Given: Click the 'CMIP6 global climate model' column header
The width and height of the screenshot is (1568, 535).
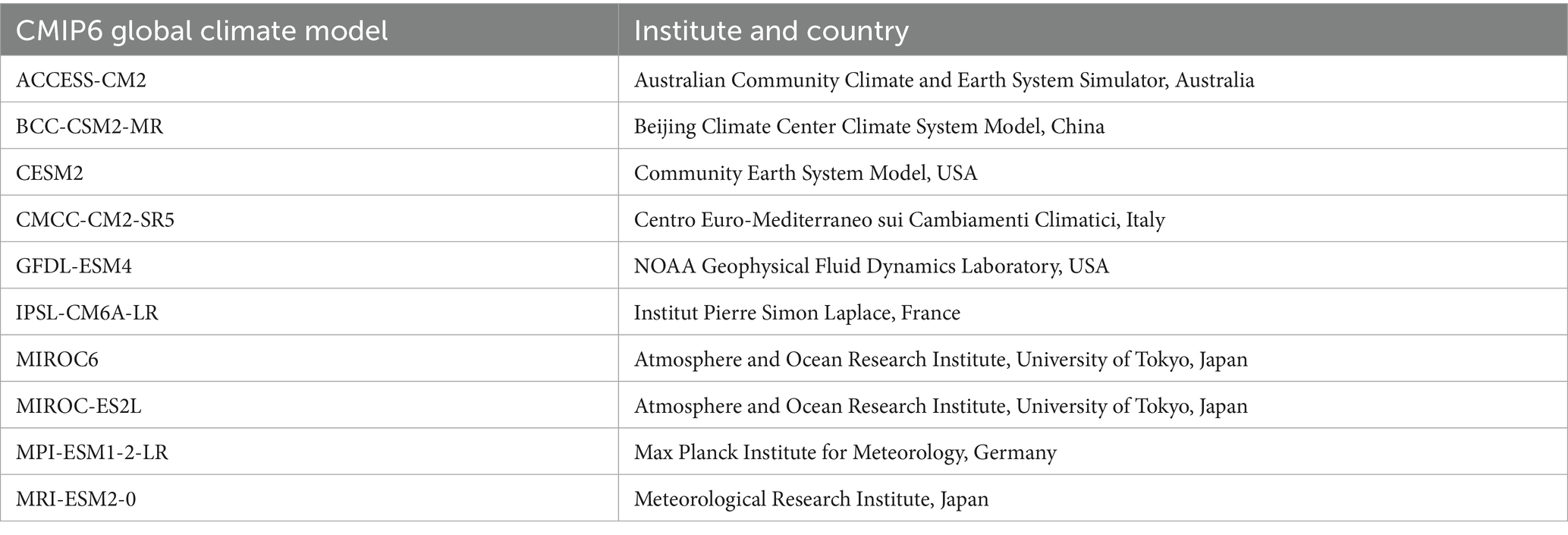Looking at the screenshot, I should (310, 30).
